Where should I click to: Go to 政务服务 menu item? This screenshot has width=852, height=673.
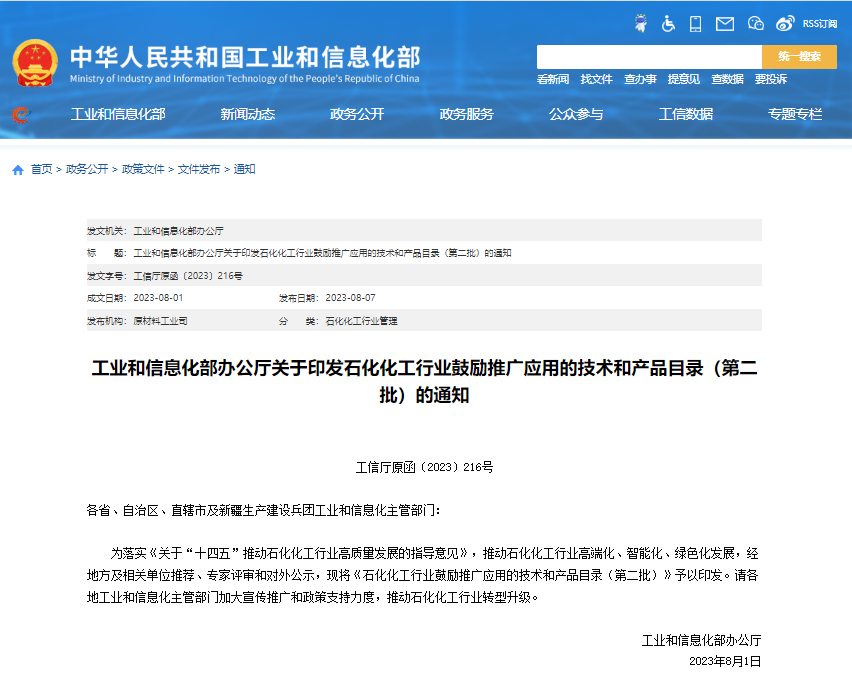tap(466, 114)
